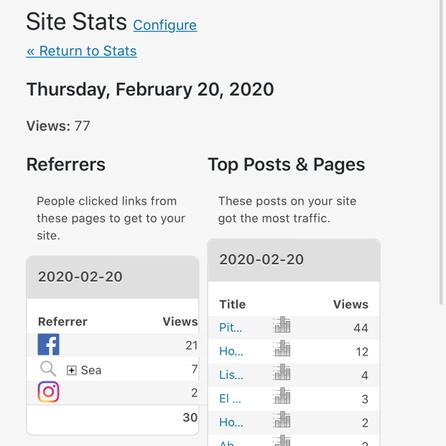Open the Ho... post with 2 views
Image resolution: width=446 pixels, height=446 pixels.
pos(231,422)
